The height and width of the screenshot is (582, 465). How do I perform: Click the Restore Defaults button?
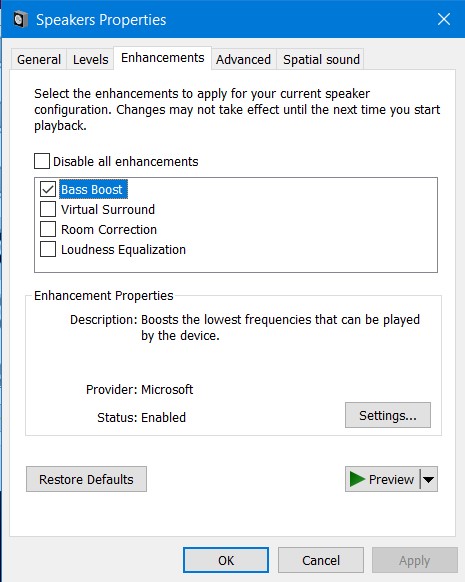86,479
